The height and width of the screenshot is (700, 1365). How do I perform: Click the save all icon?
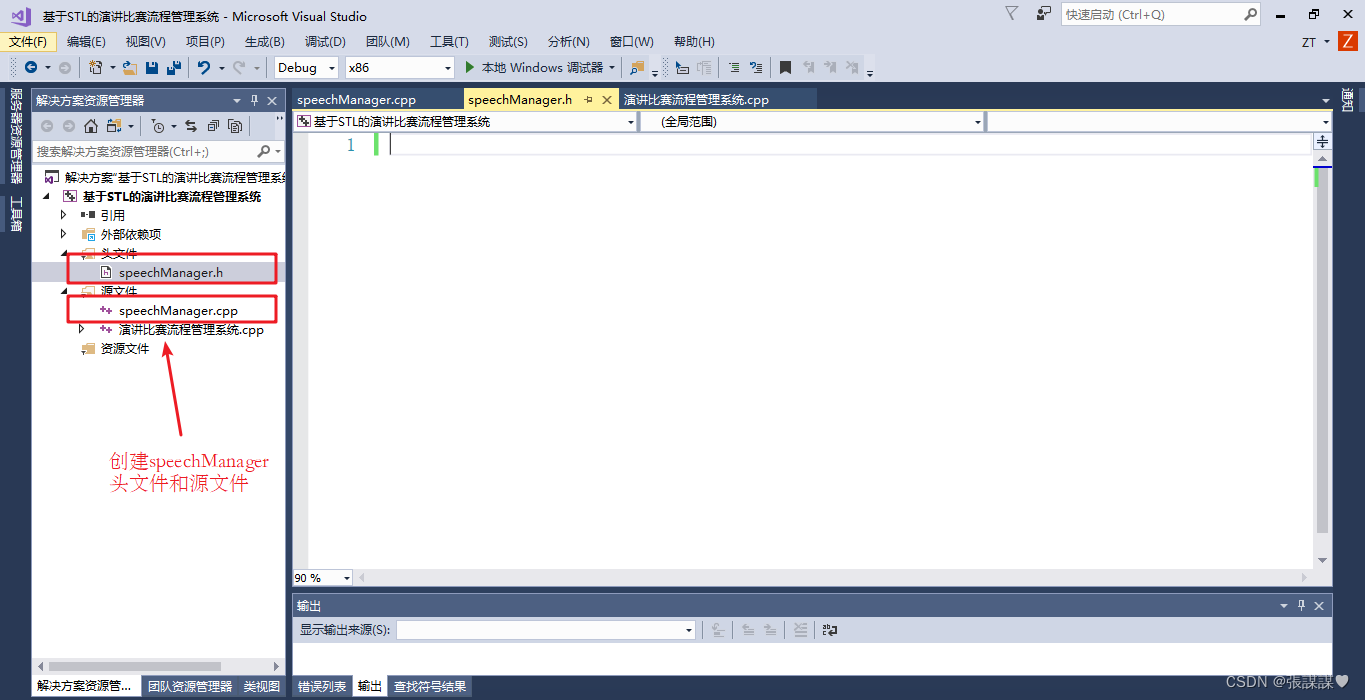point(174,67)
